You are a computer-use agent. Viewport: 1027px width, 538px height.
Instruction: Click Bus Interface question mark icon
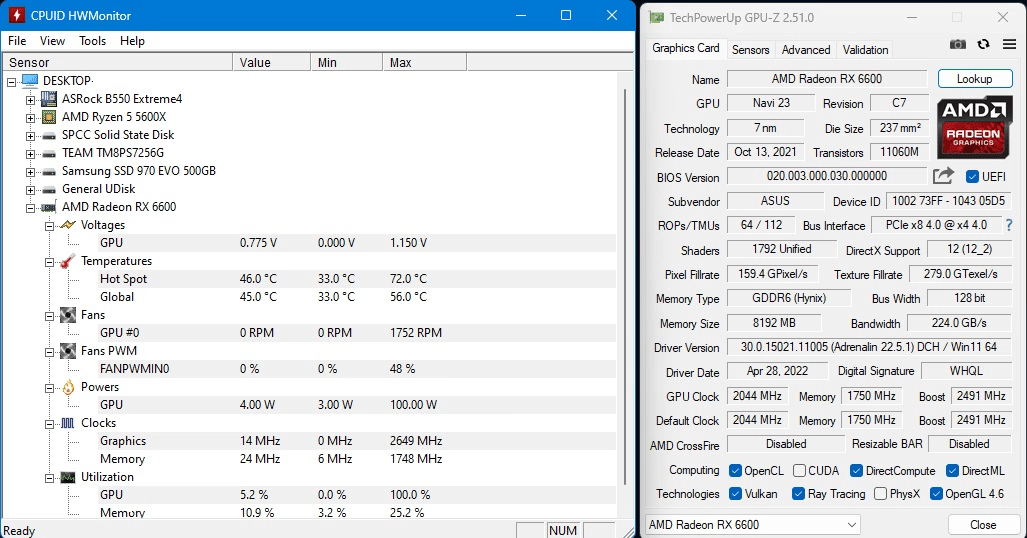(1009, 225)
